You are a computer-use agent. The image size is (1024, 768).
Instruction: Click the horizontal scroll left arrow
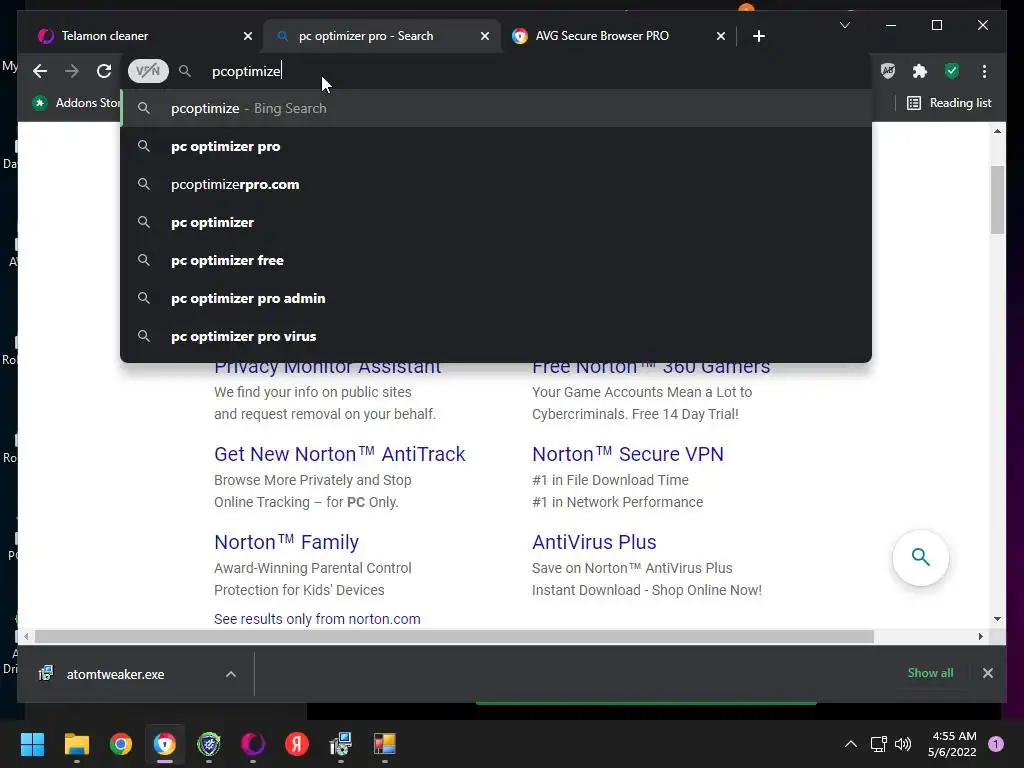25,636
